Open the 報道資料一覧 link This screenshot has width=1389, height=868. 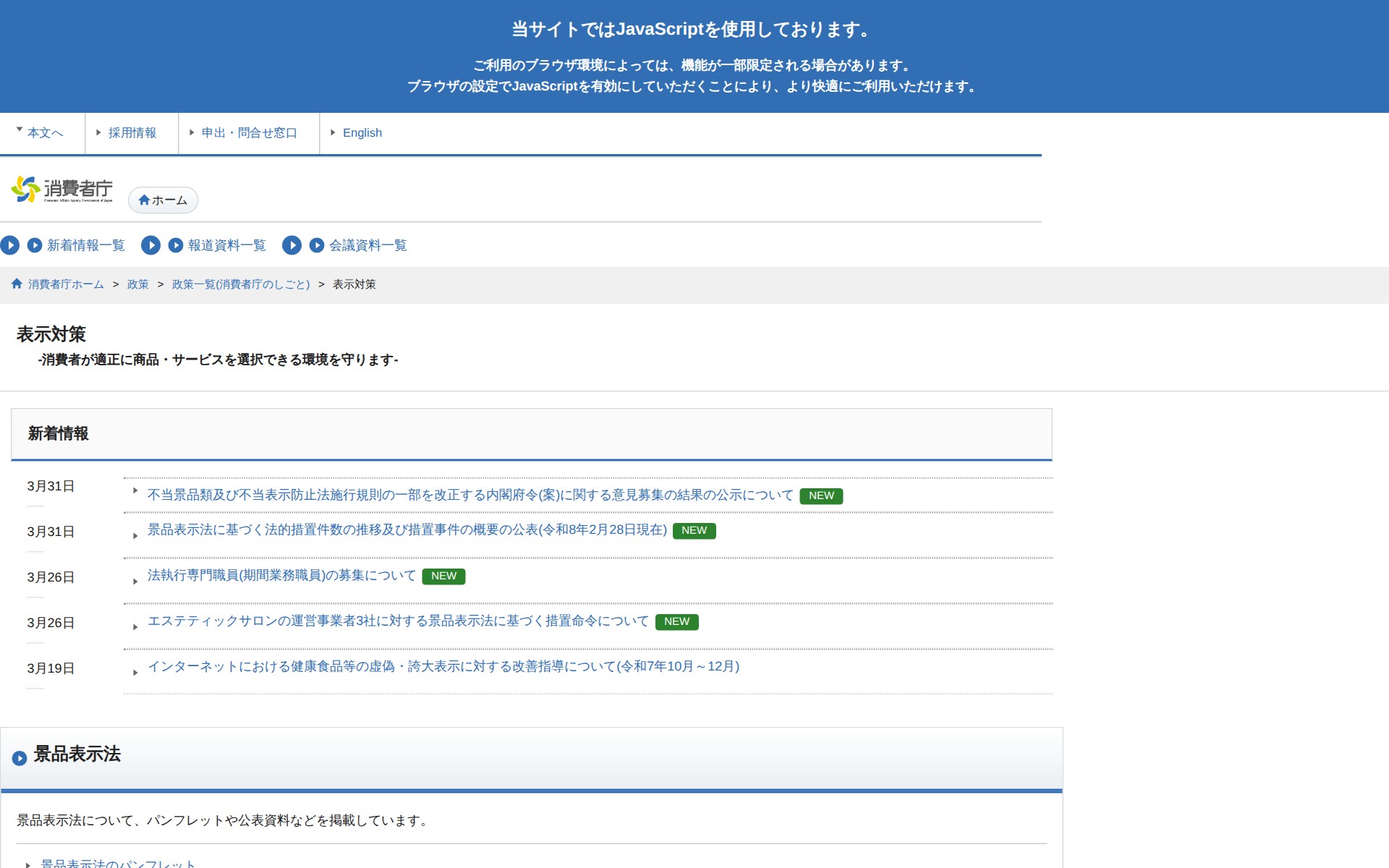[x=226, y=245]
